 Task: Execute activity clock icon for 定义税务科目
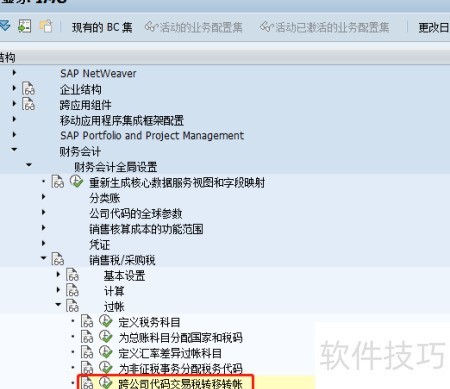(x=106, y=321)
